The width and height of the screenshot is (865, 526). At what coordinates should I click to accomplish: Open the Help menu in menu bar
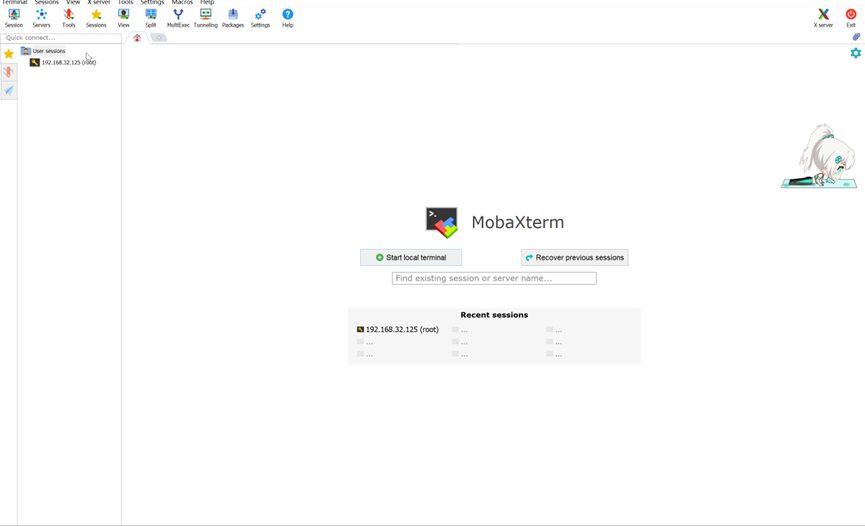(207, 2)
